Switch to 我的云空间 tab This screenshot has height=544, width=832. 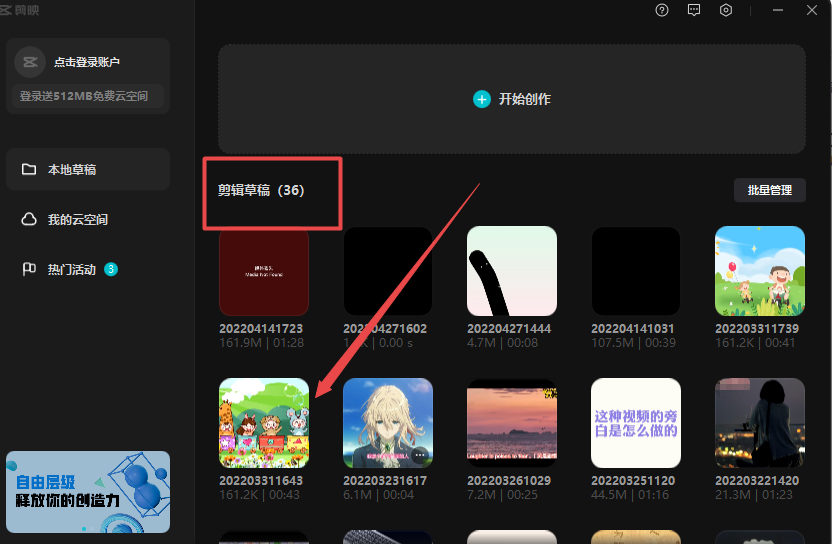click(88, 219)
